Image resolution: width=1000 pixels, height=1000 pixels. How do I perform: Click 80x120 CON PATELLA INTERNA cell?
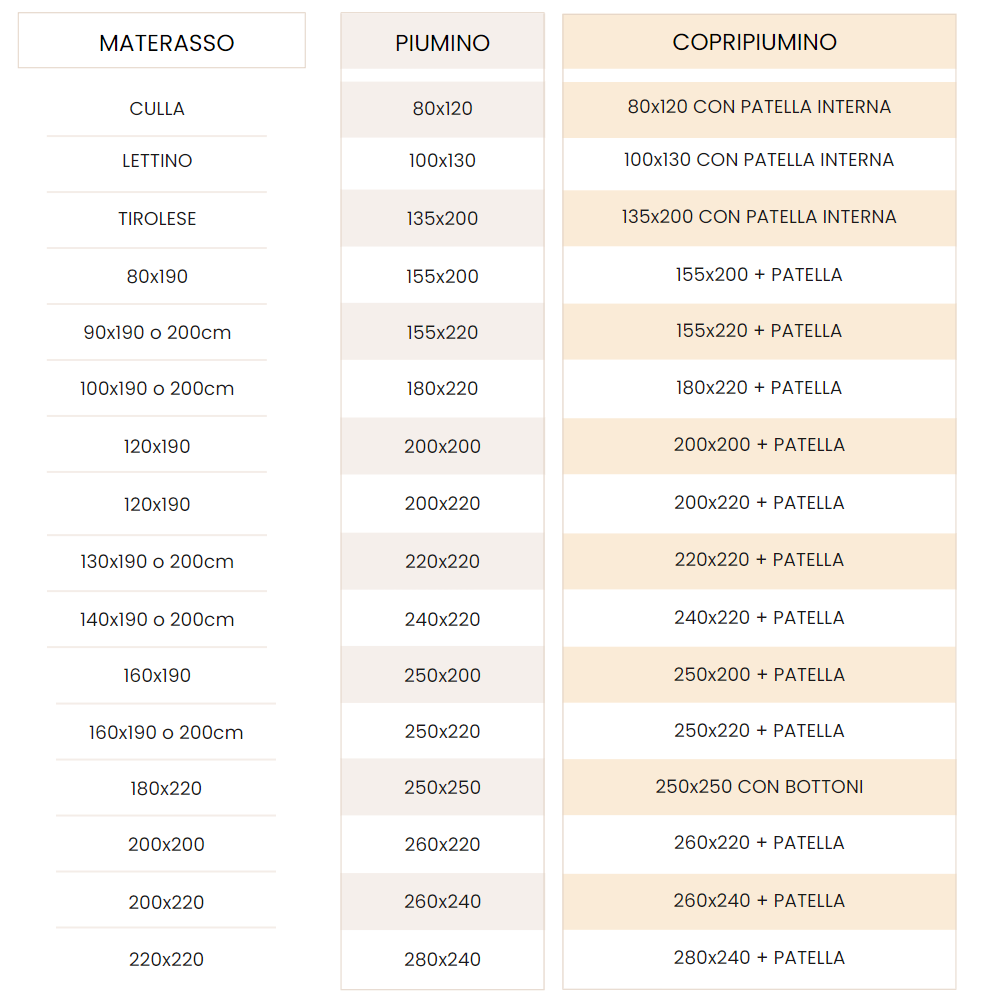tap(759, 107)
